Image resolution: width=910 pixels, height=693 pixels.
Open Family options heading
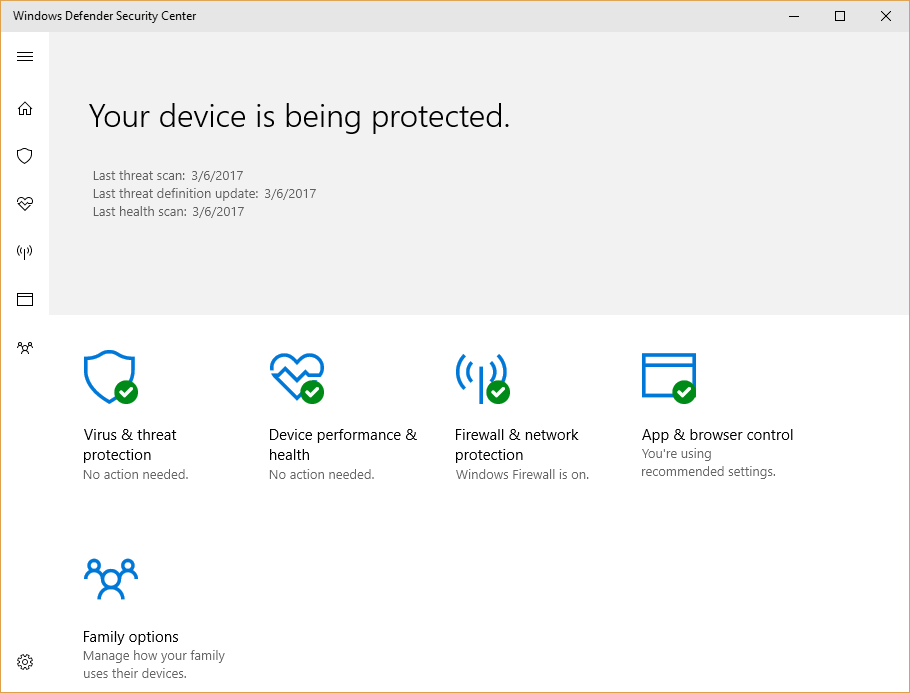pyautogui.click(x=131, y=637)
